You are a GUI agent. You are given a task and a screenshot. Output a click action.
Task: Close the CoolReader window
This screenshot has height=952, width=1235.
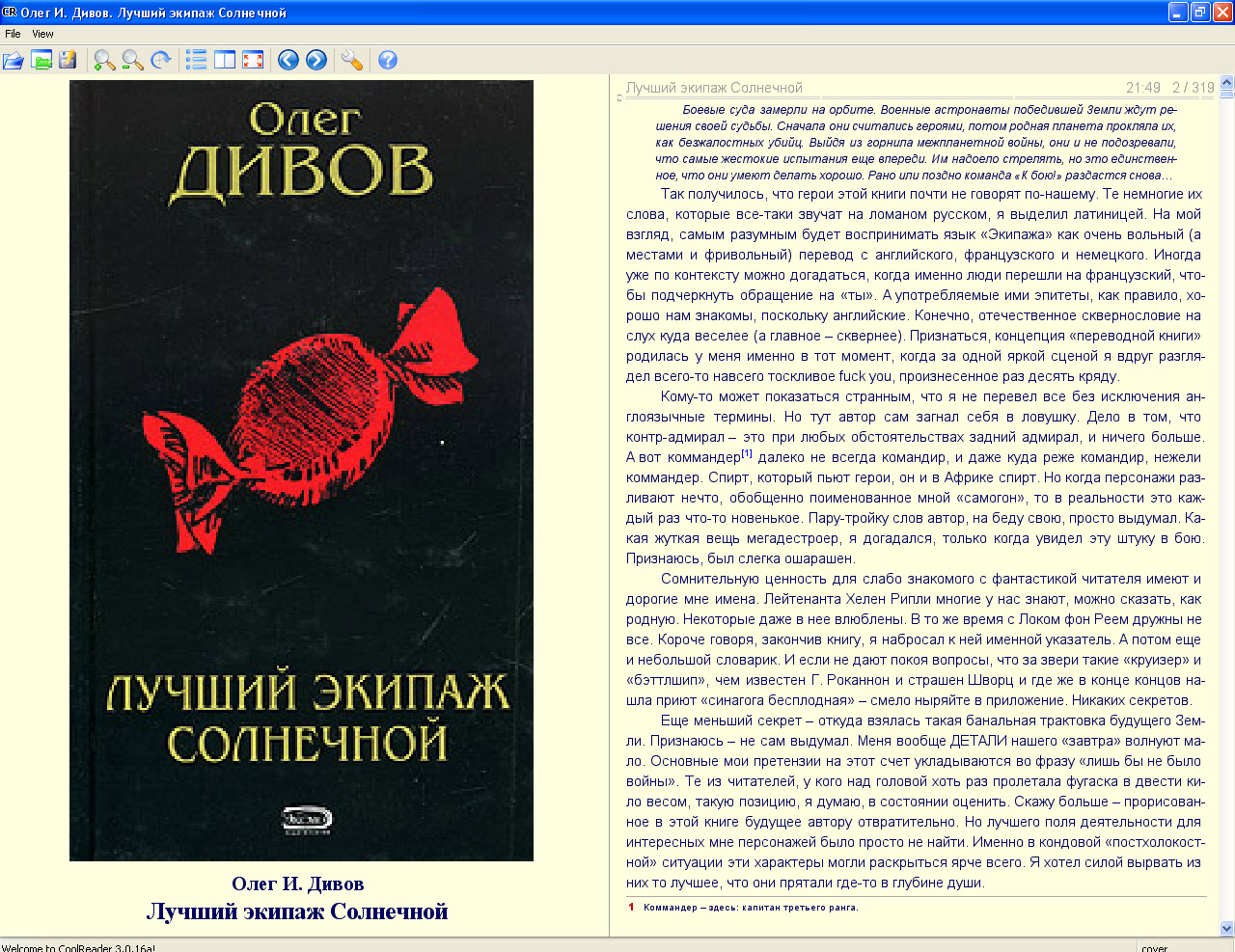click(x=1222, y=13)
